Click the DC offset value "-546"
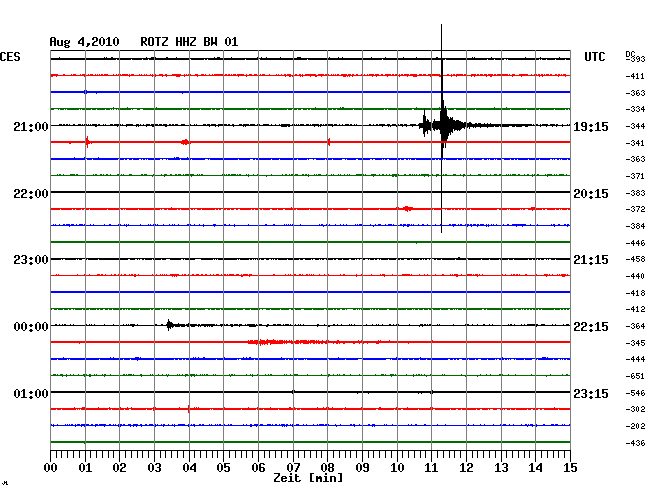650x494 pixels. pyautogui.click(x=635, y=393)
